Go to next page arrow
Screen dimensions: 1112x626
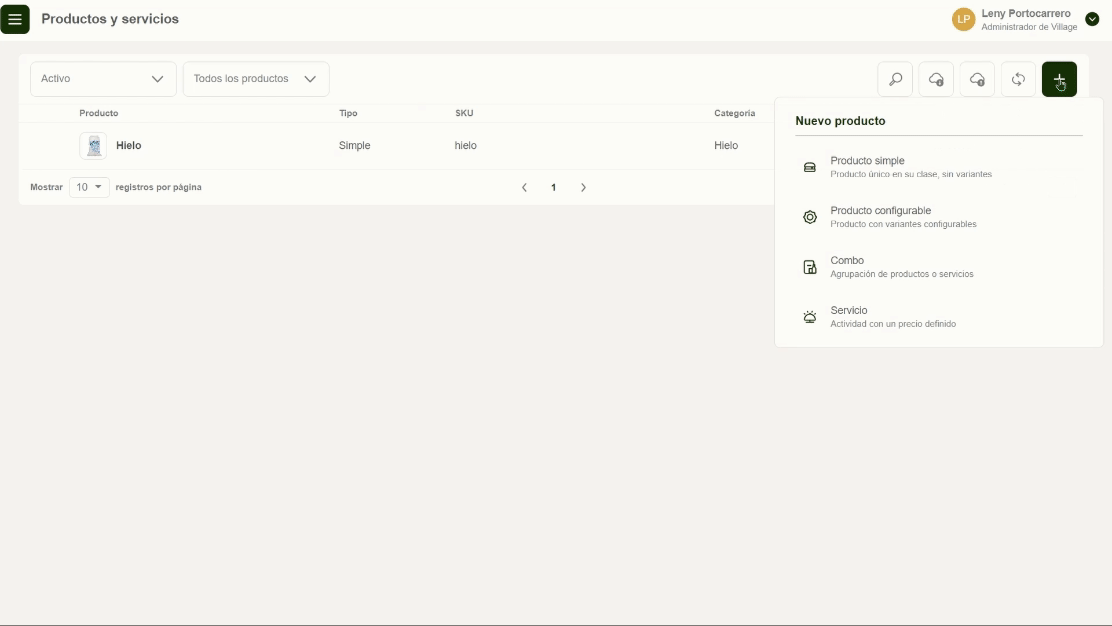[584, 188]
